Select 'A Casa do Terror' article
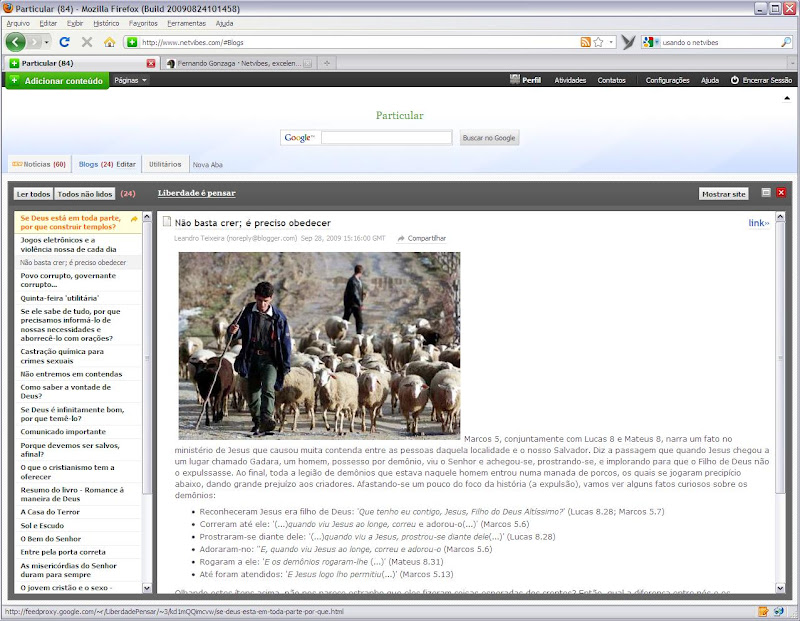The image size is (800, 621). click(x=78, y=512)
